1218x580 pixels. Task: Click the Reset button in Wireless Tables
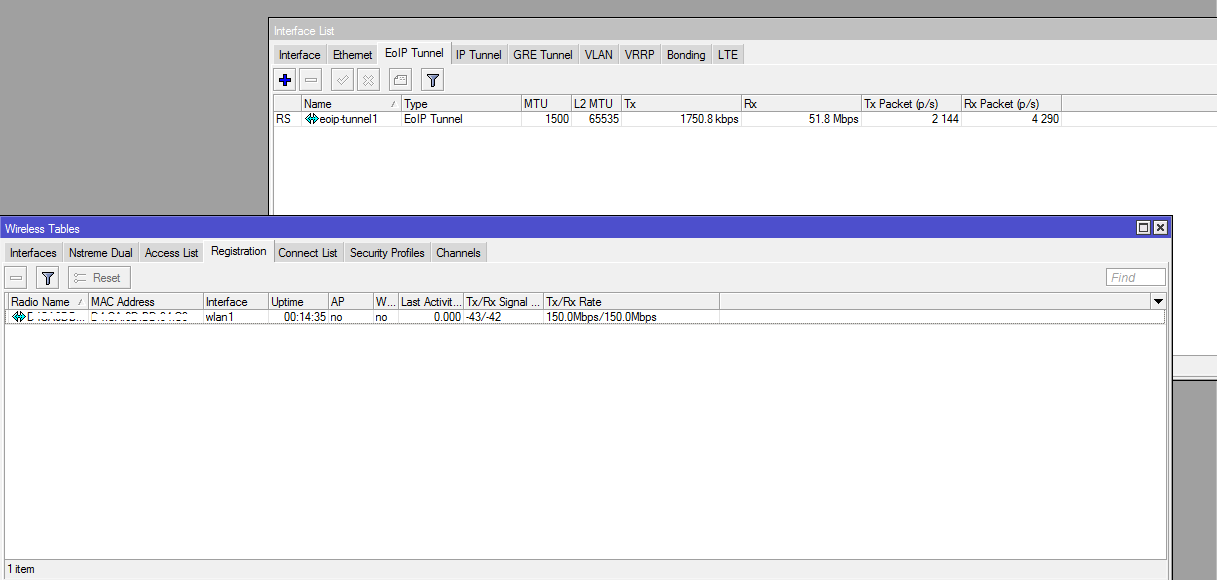[99, 278]
